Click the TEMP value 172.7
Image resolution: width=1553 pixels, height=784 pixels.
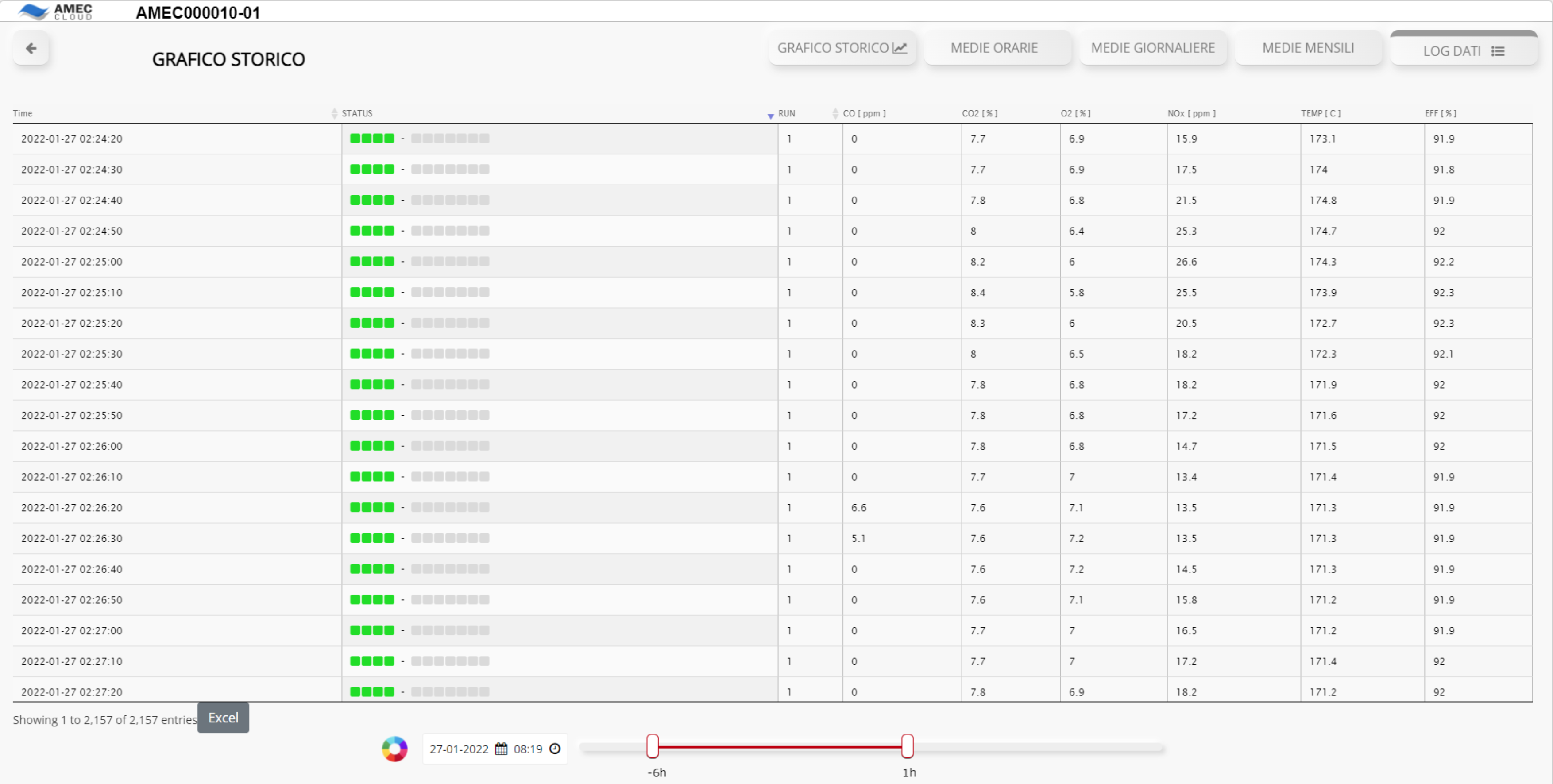click(1323, 323)
